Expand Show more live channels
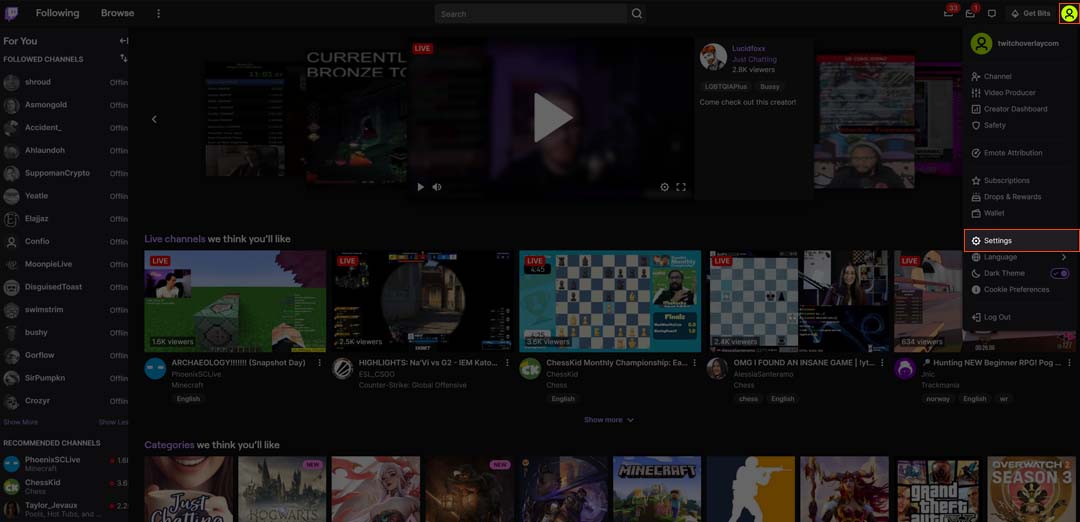Viewport: 1080px width, 522px height. (x=609, y=419)
